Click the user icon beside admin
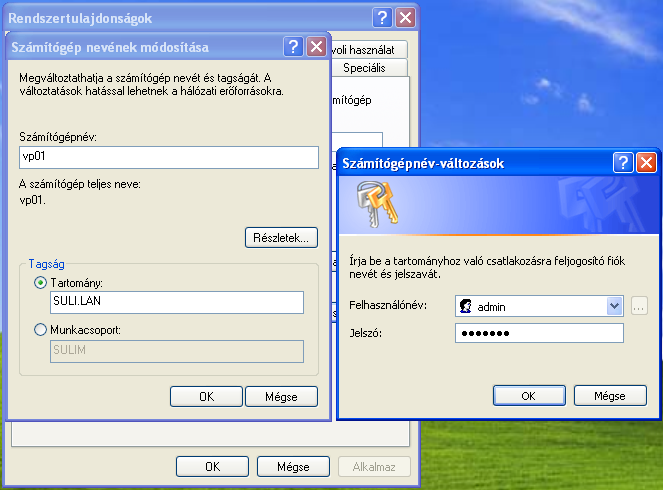 point(465,305)
